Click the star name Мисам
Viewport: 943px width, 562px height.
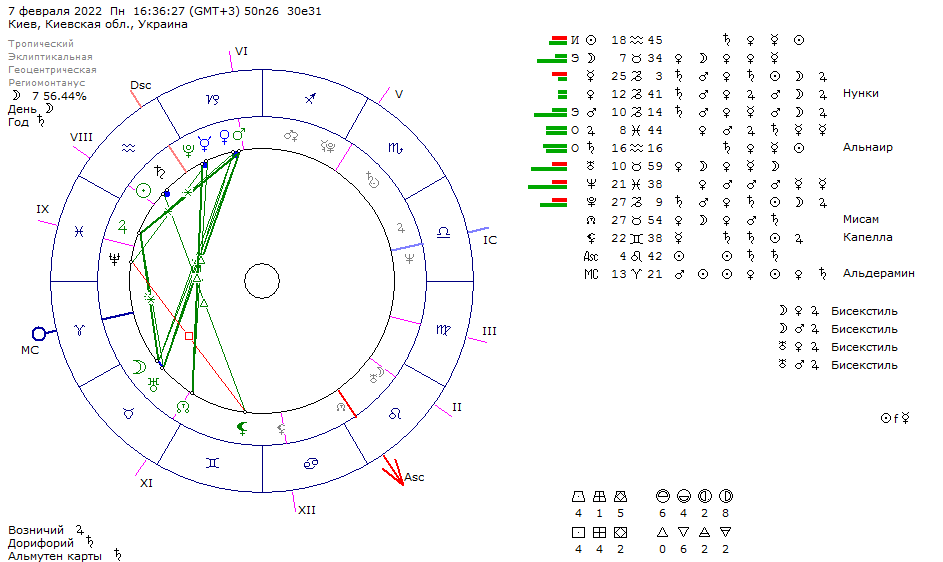(861, 220)
